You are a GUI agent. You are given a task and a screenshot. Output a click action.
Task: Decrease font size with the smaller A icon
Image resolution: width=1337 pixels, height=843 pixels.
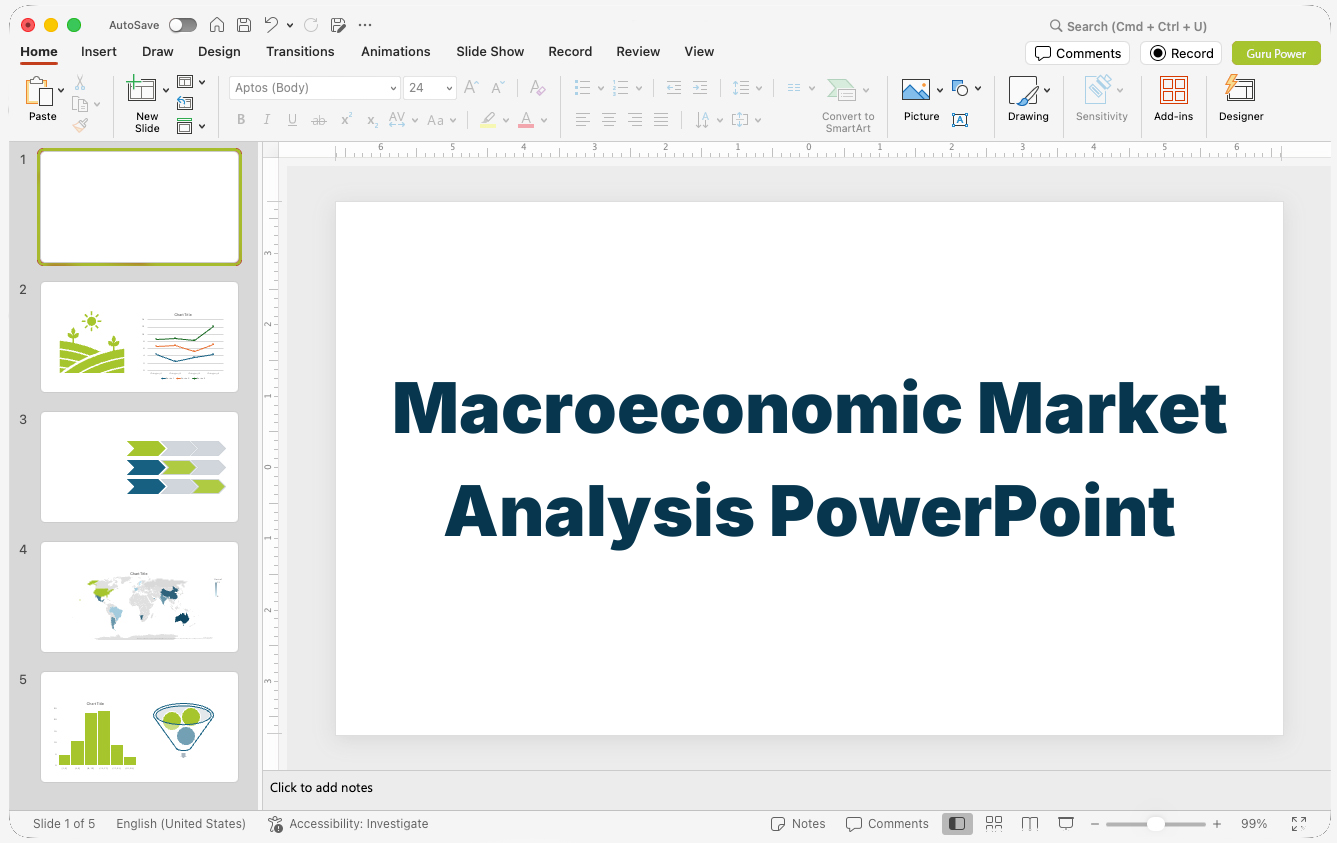point(498,88)
